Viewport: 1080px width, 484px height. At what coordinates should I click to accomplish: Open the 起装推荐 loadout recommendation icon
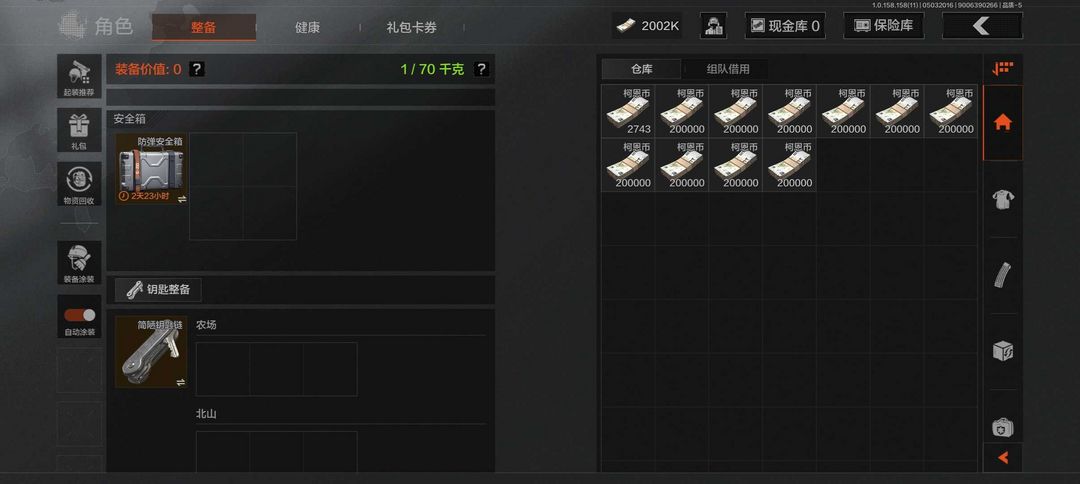coord(79,76)
